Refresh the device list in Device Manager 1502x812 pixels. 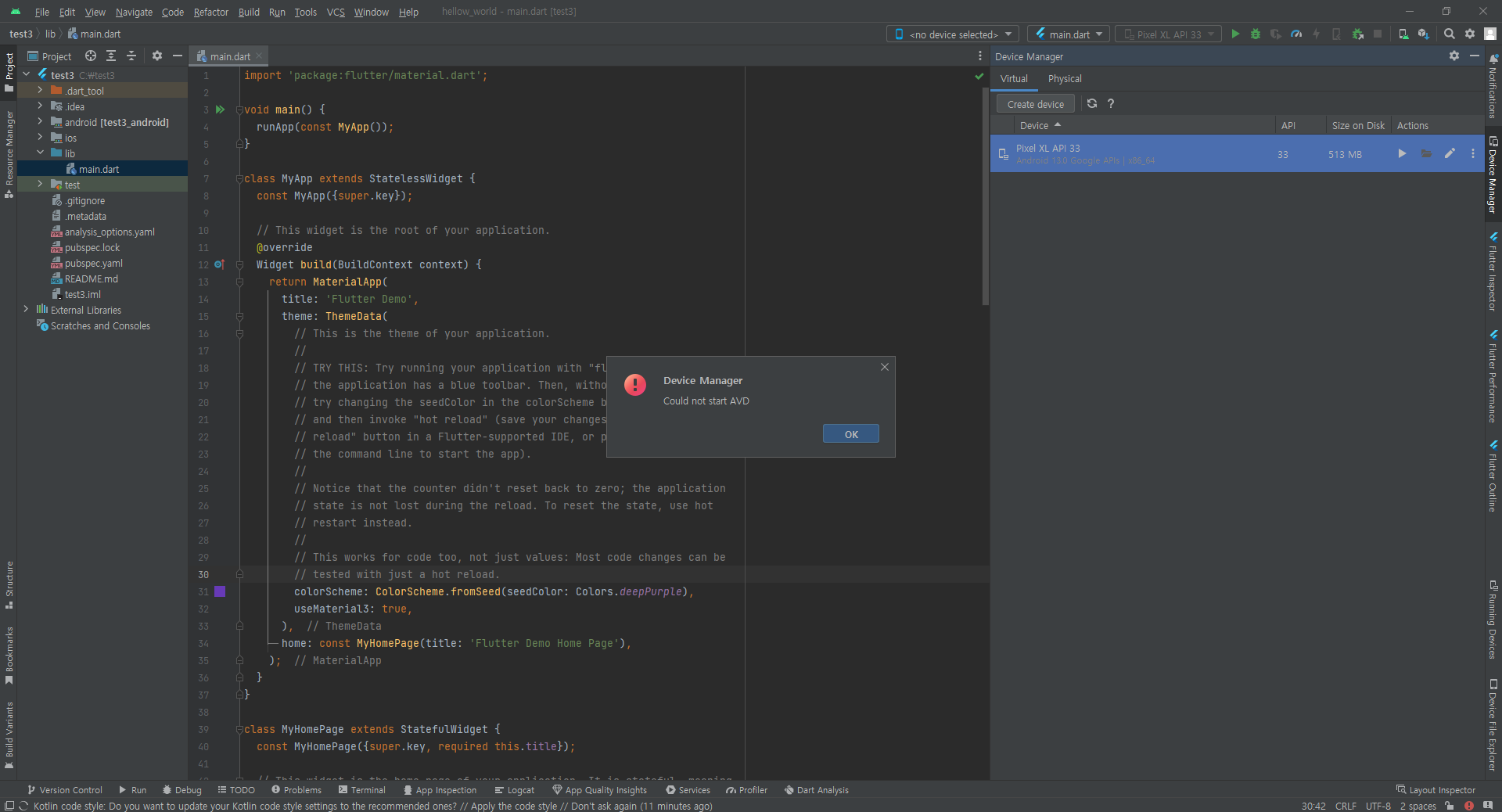point(1092,103)
